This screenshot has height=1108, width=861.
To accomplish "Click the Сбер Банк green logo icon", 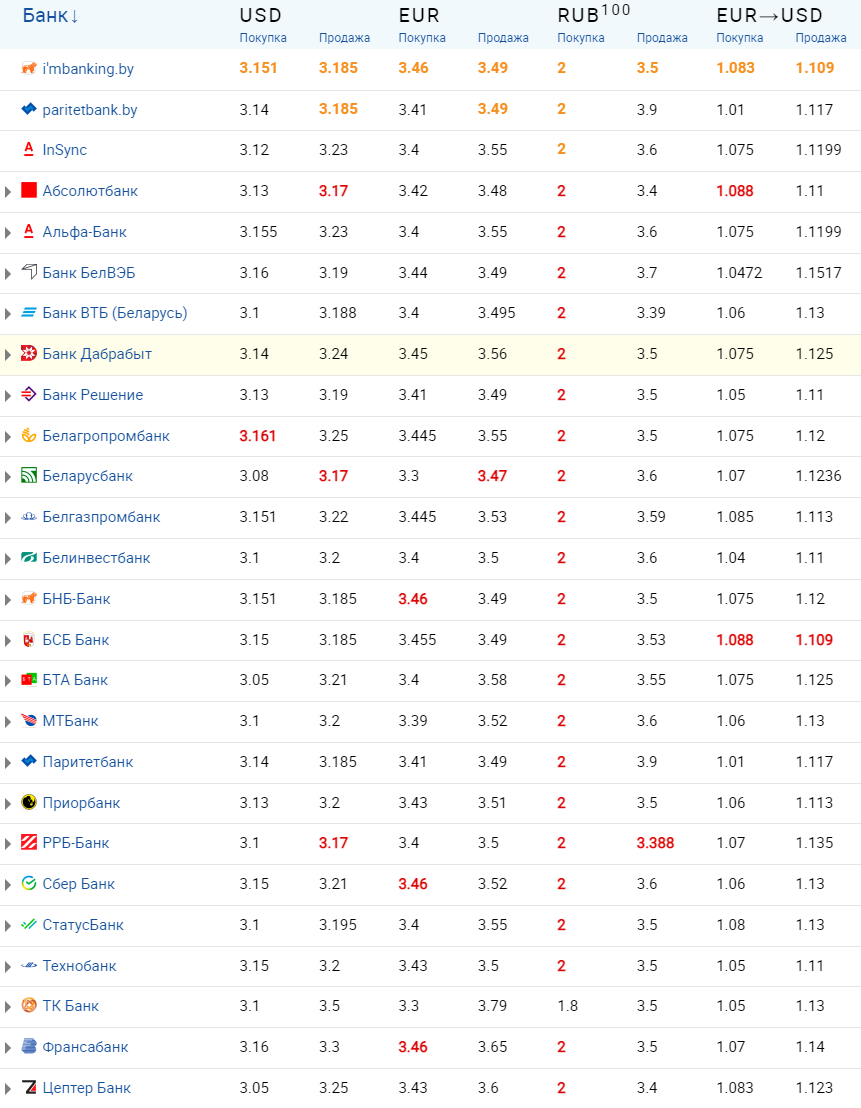I will tap(29, 884).
